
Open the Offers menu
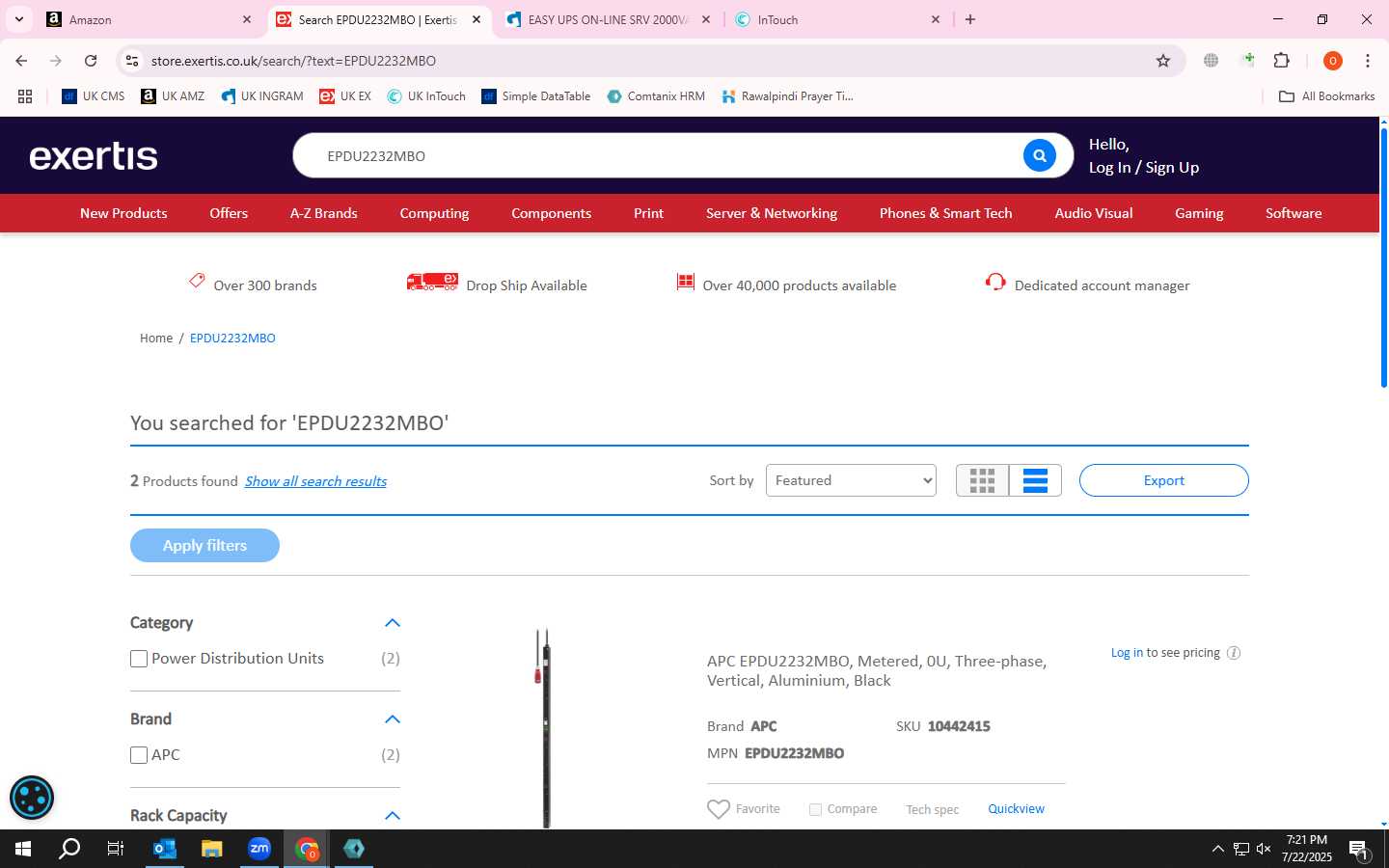229,213
